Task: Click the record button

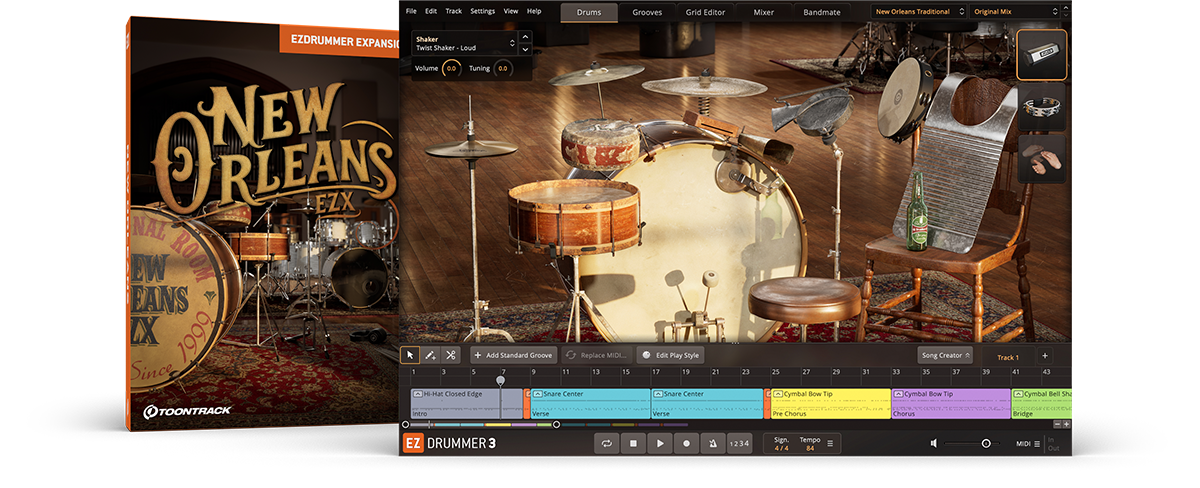Action: 686,443
